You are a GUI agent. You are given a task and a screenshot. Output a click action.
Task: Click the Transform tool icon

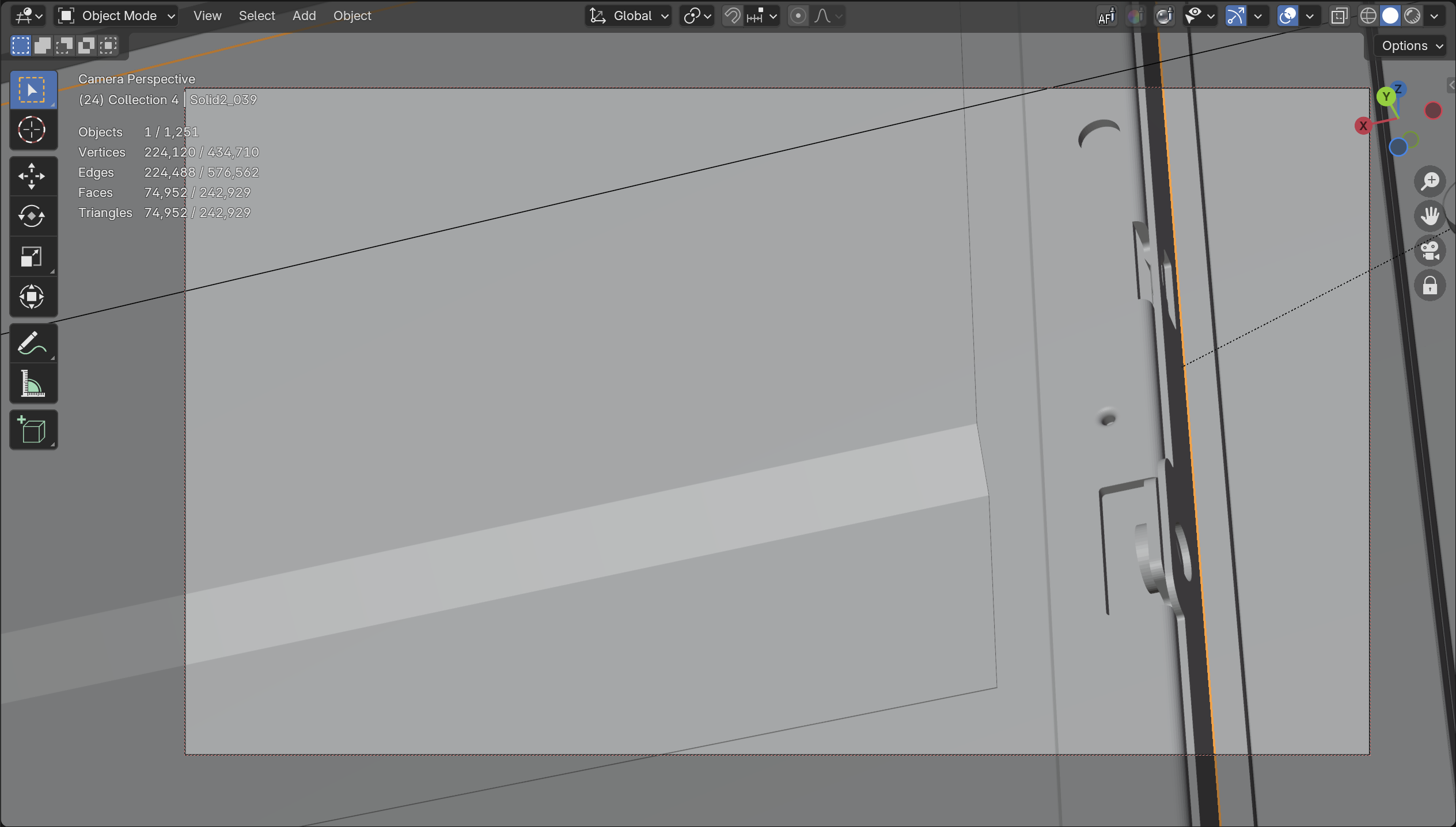tap(32, 297)
